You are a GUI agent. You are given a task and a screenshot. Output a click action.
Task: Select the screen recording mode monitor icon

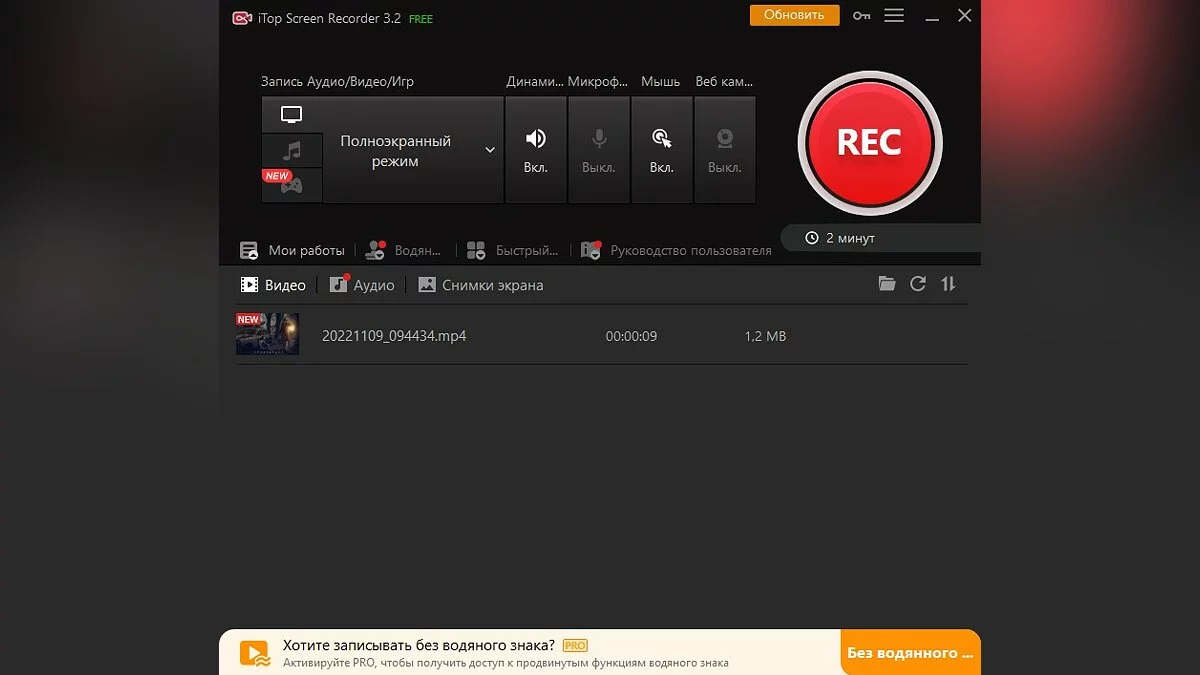(x=291, y=115)
